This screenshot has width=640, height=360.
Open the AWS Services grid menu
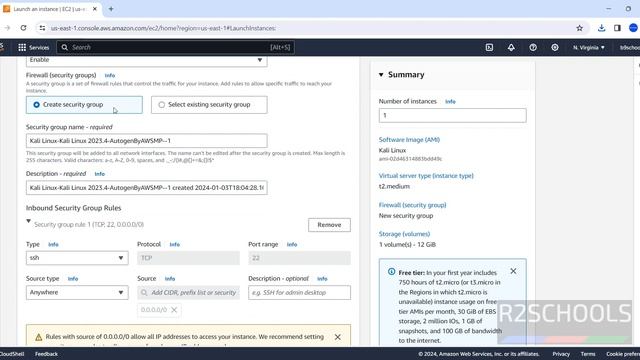click(22, 47)
